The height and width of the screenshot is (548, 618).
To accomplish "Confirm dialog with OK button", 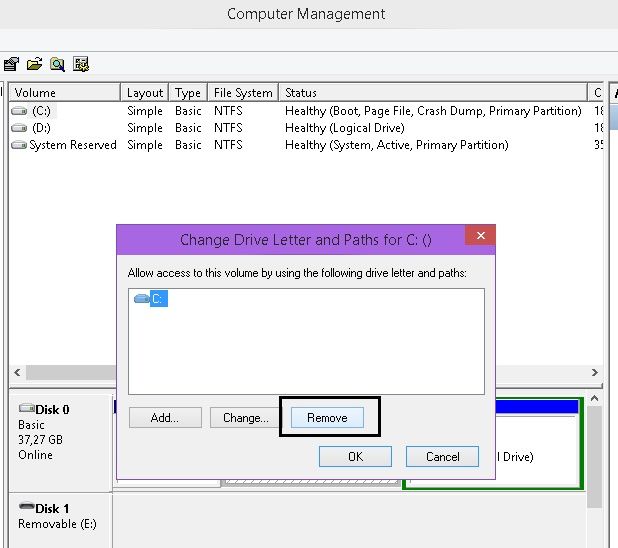I will [x=355, y=457].
